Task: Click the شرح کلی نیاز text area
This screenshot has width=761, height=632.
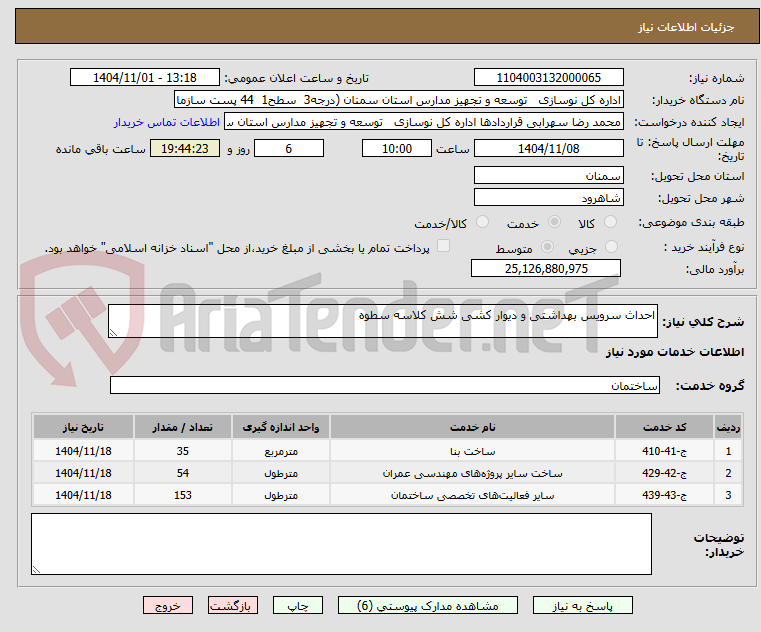Action: [x=382, y=321]
